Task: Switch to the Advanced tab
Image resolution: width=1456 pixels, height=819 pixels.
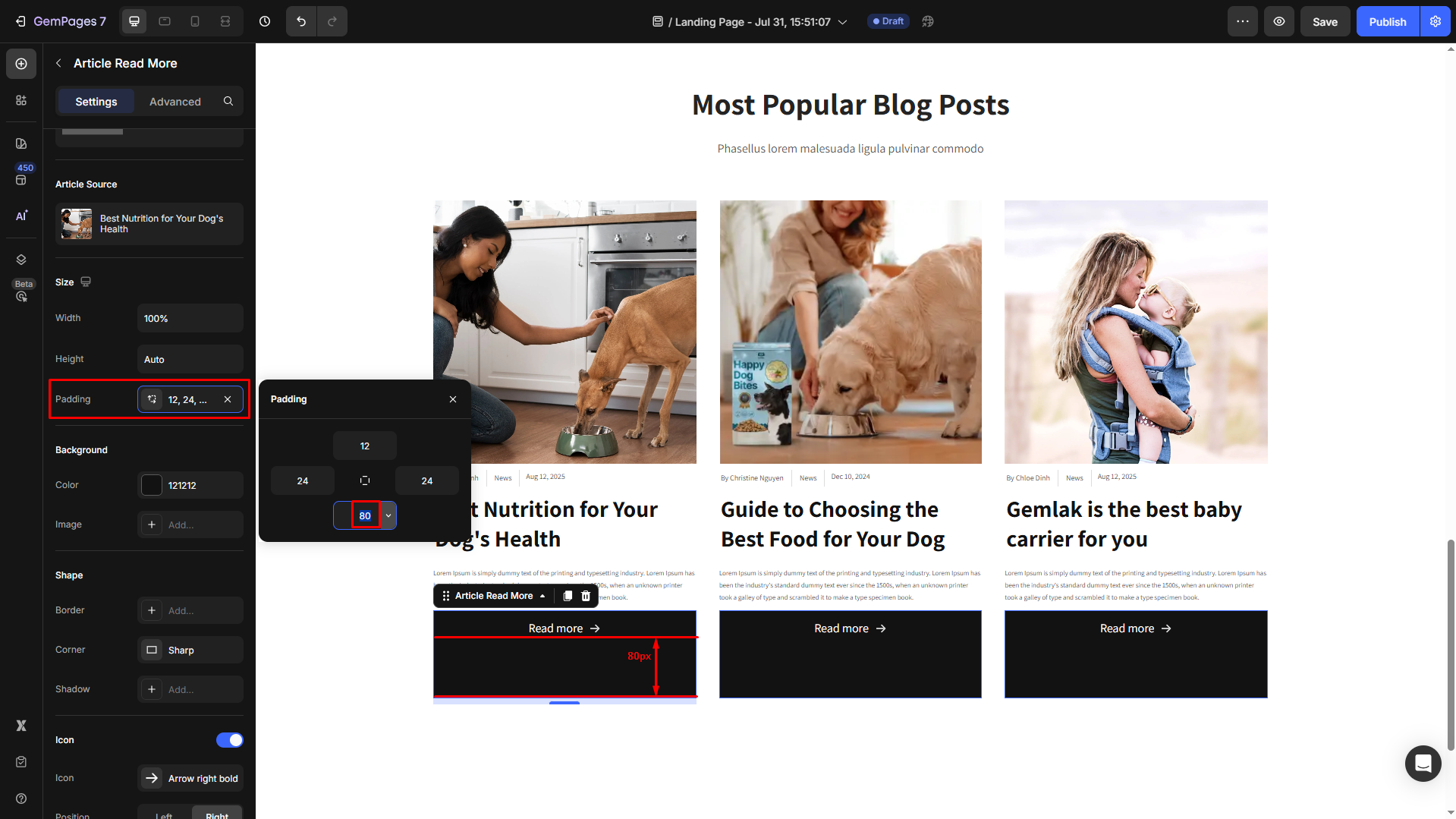Action: (175, 101)
